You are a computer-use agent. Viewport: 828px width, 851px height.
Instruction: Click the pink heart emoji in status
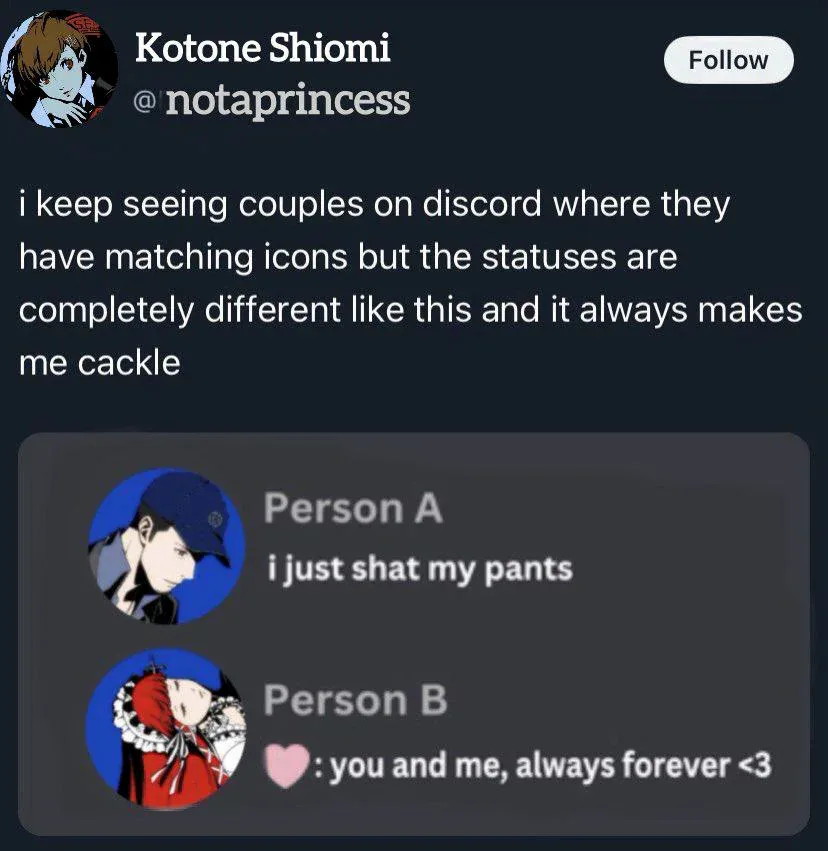coord(287,766)
